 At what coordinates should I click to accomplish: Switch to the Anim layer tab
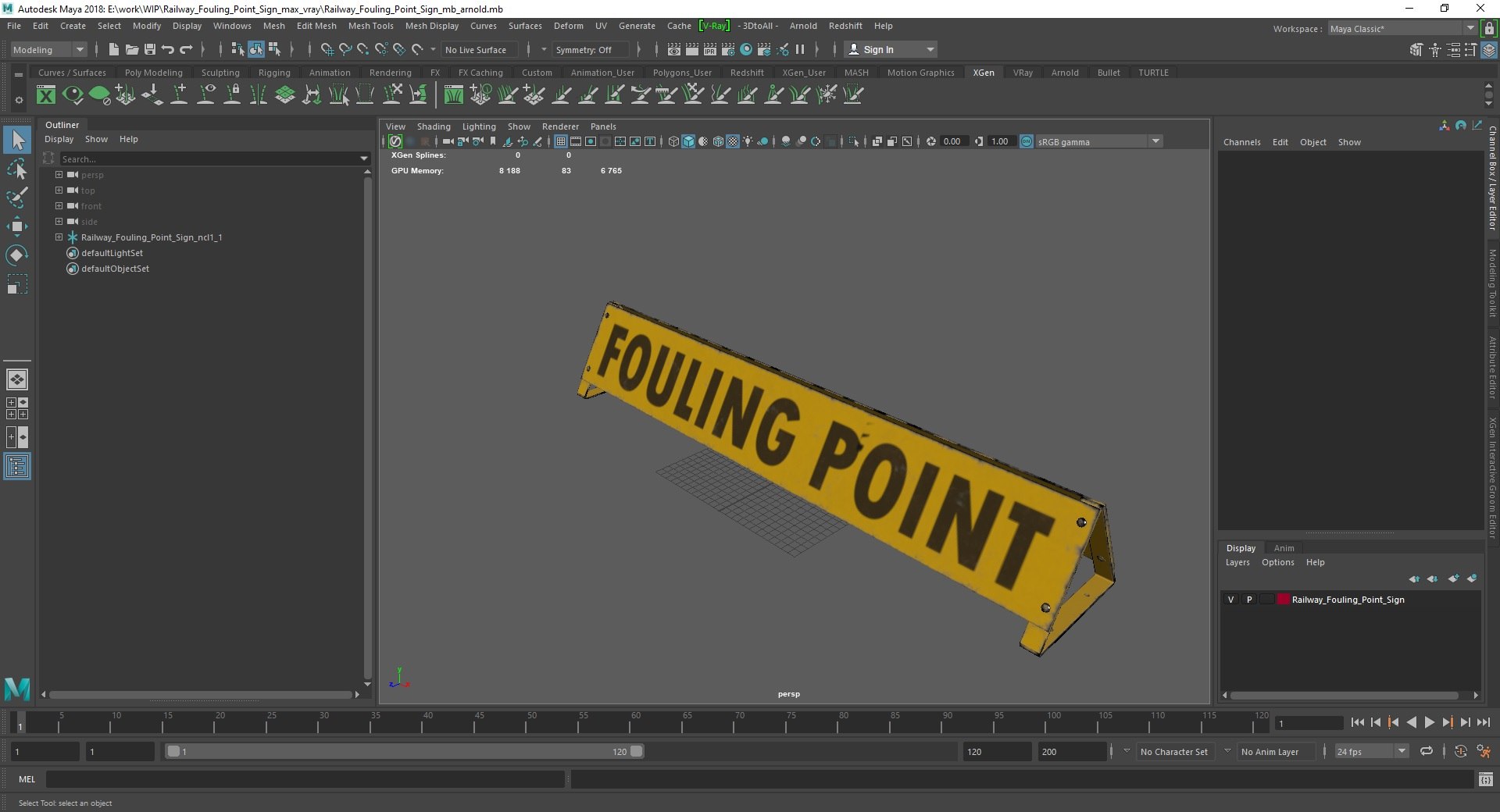point(1284,548)
